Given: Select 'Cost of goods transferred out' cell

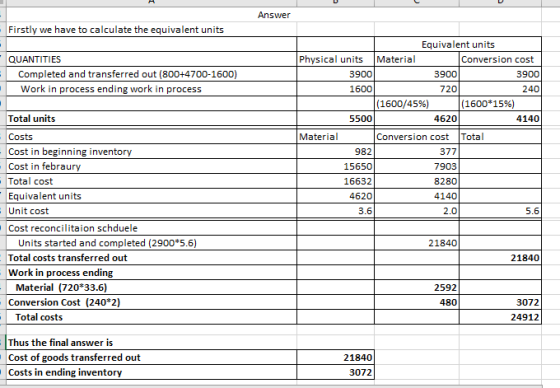Looking at the screenshot, I should (x=151, y=357).
